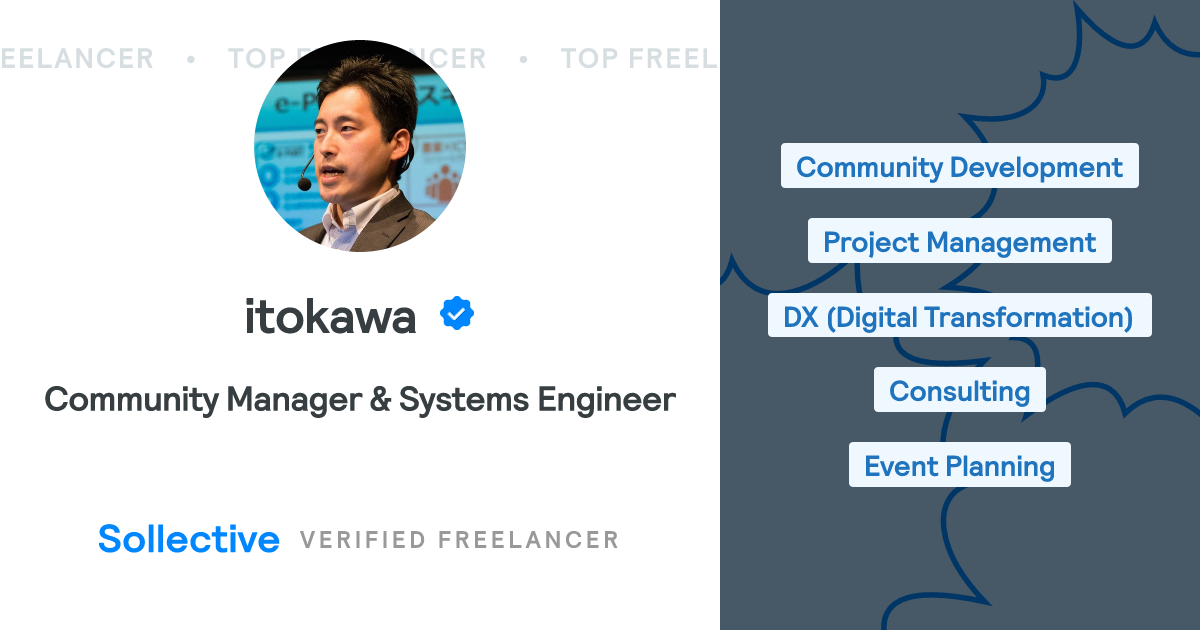Open the Sollective logo link
This screenshot has width=1200, height=630.
tap(189, 539)
